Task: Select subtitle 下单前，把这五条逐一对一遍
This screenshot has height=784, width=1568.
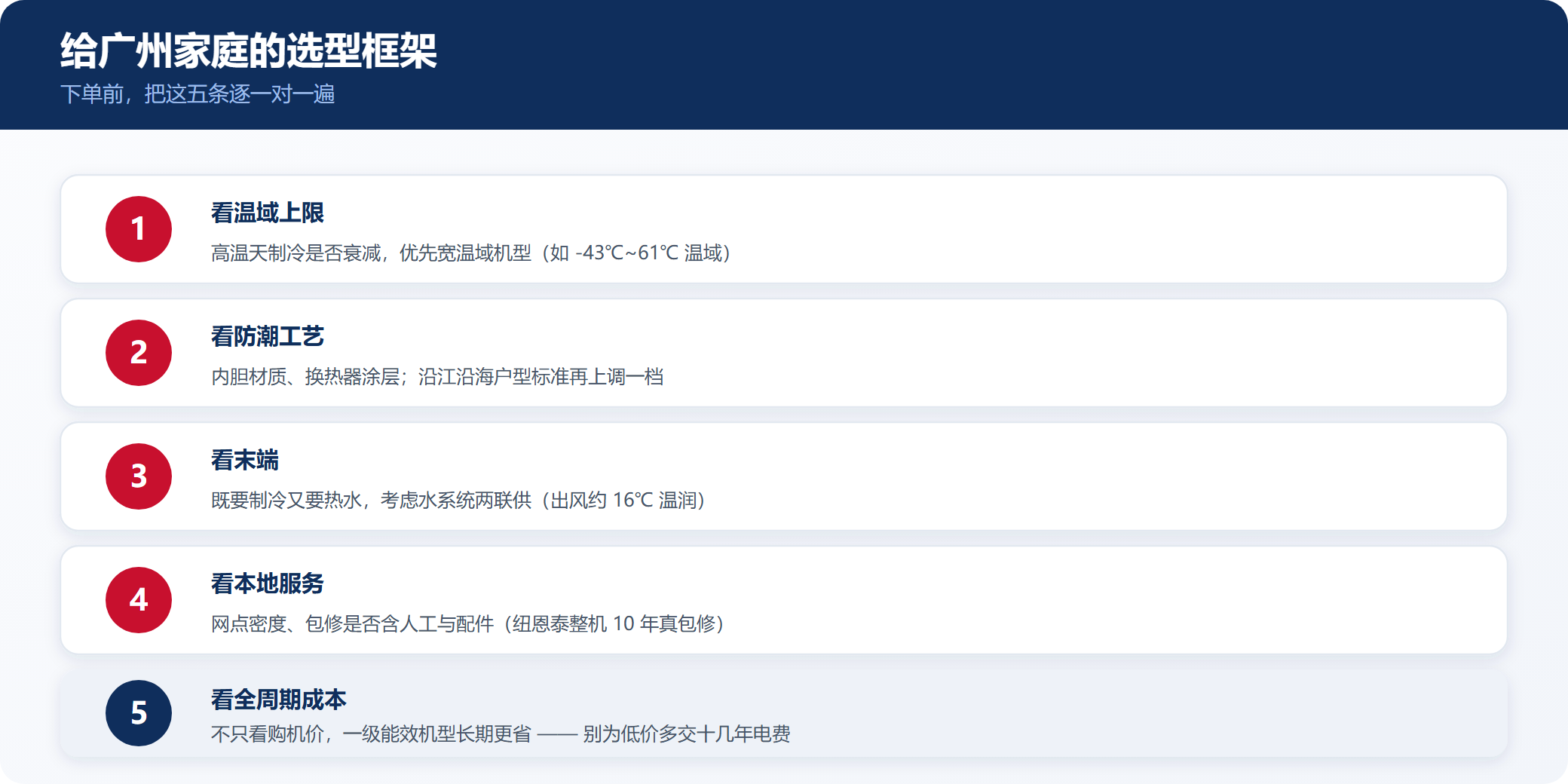Action: (x=198, y=94)
